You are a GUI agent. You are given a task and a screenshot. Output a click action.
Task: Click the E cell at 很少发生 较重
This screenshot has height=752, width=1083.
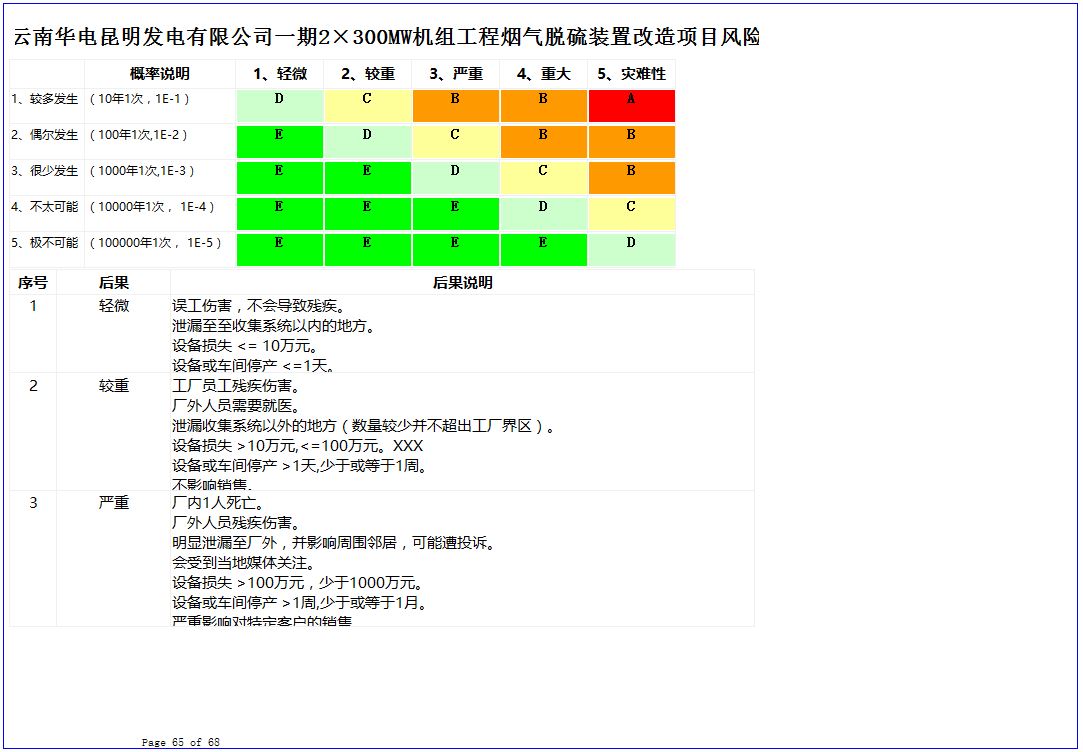(x=367, y=177)
